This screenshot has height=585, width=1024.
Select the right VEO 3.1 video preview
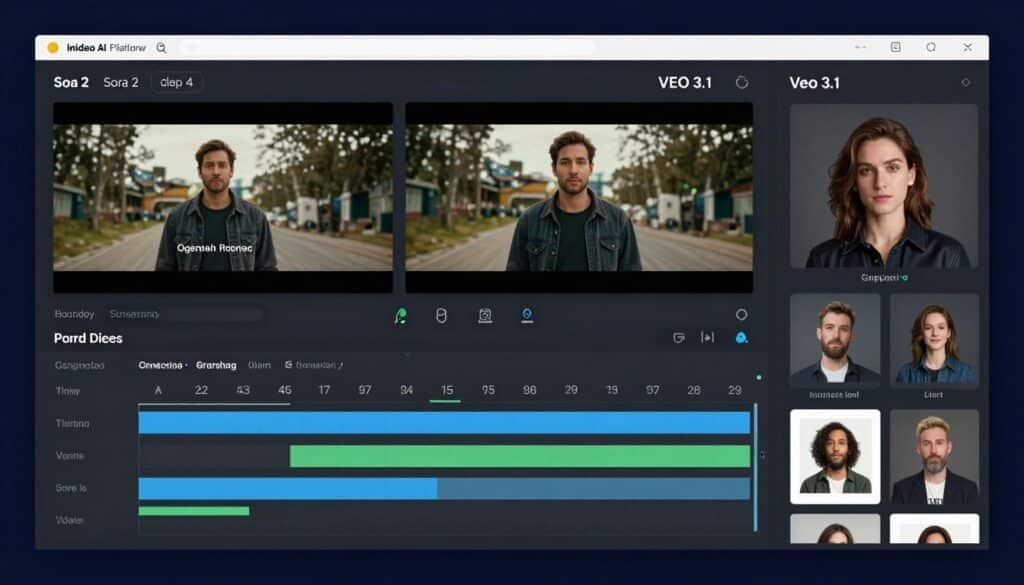[x=579, y=197]
